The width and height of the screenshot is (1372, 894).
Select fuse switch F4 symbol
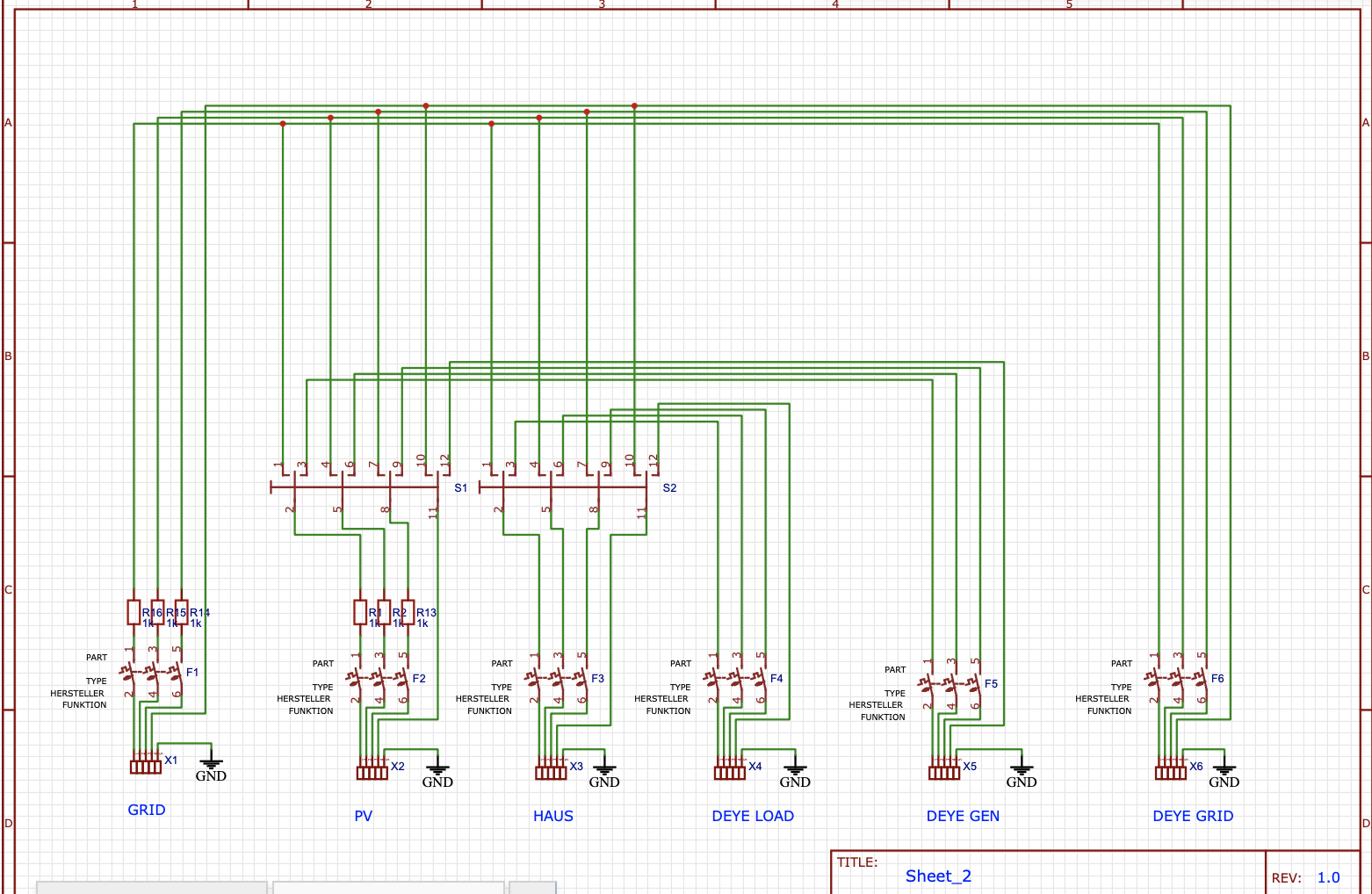click(x=736, y=679)
